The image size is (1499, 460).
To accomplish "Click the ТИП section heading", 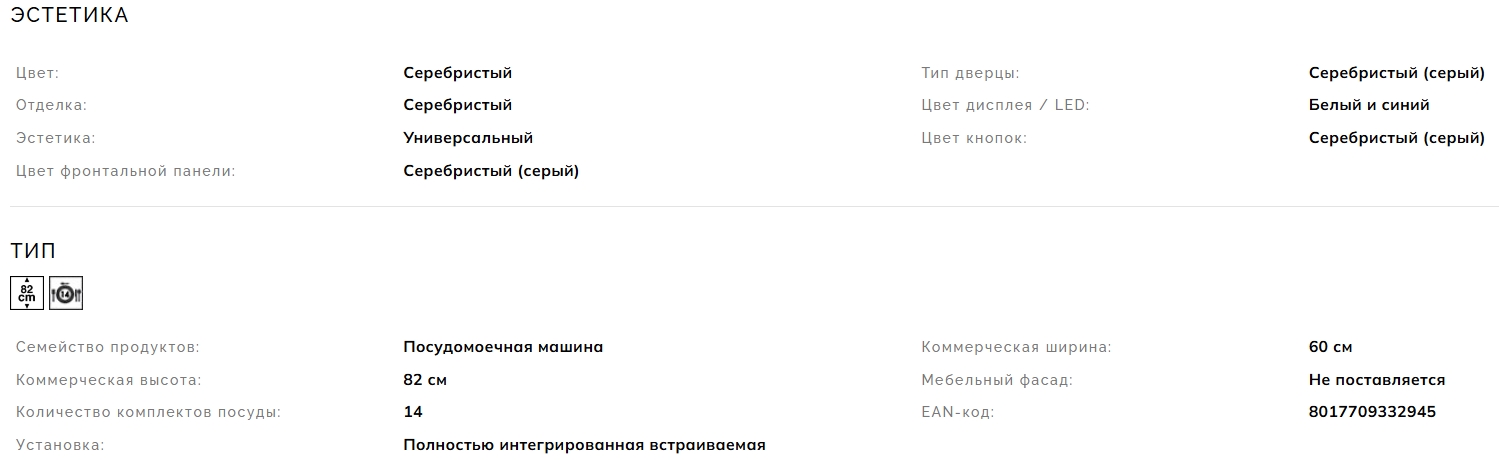I will (33, 251).
